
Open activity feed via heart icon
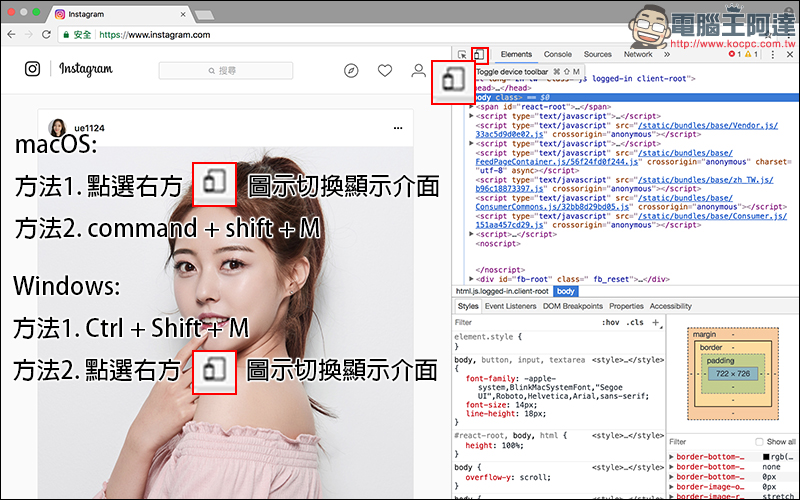385,70
